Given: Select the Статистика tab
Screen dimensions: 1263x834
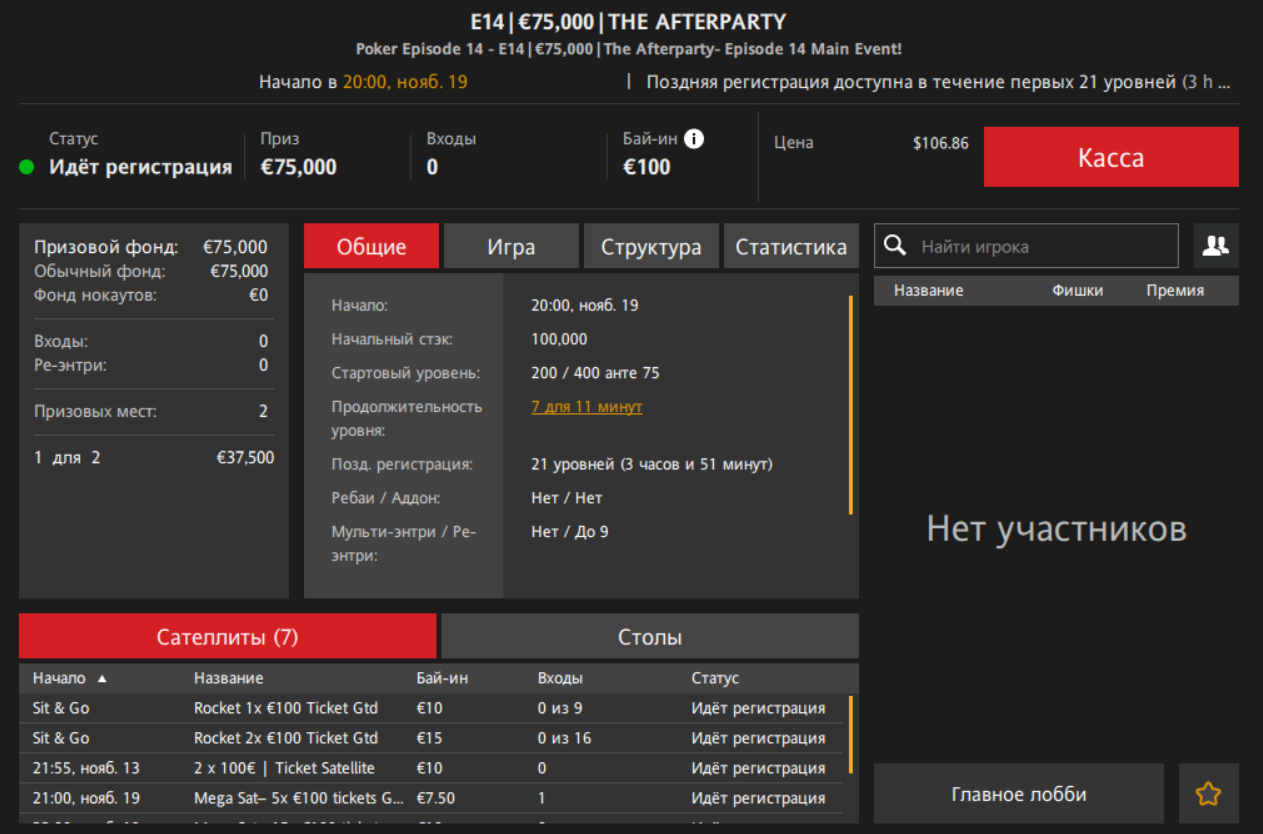Looking at the screenshot, I should tap(791, 247).
